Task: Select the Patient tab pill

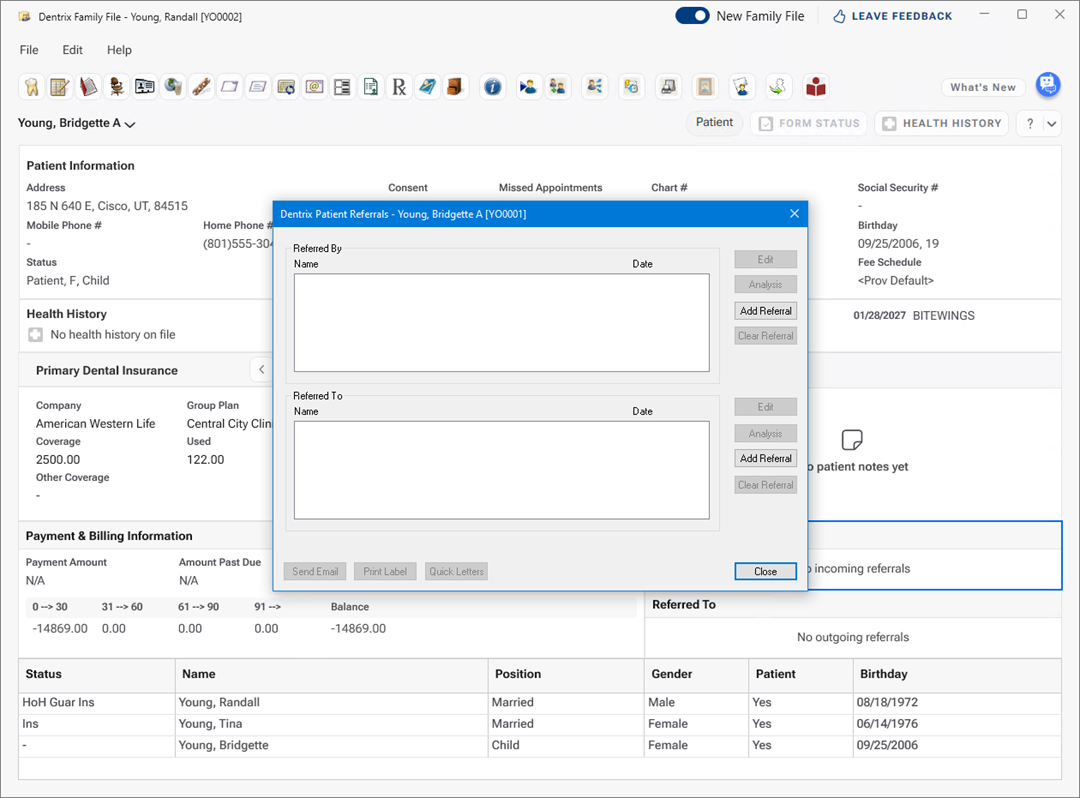Action: (x=714, y=123)
